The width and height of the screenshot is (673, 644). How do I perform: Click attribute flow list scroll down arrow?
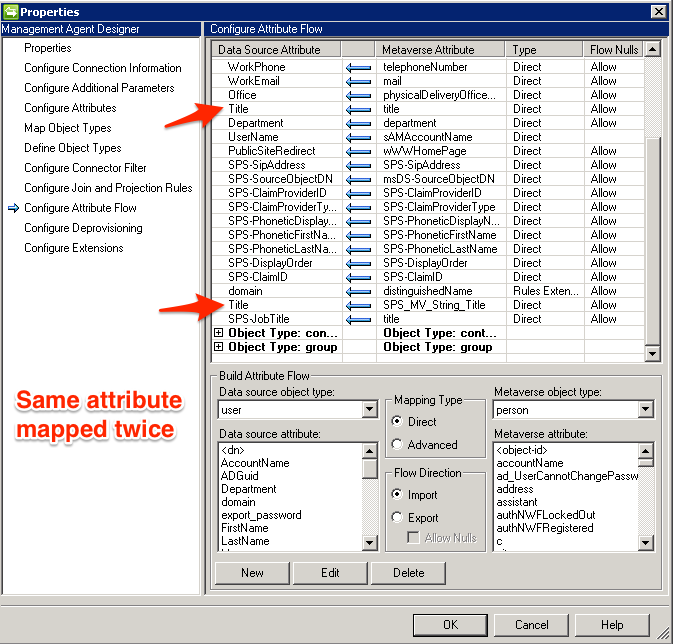coord(652,353)
